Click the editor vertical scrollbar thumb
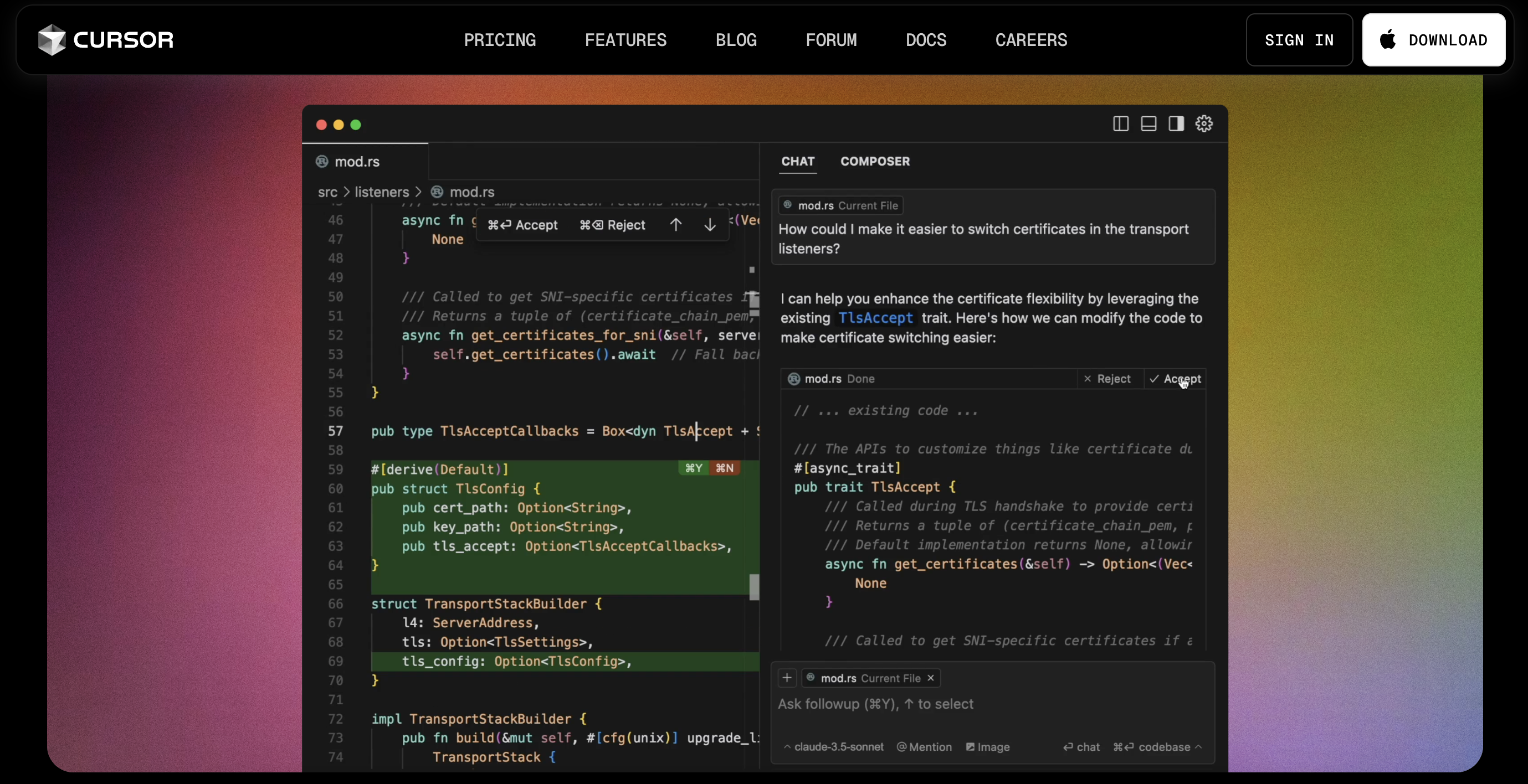 754,587
